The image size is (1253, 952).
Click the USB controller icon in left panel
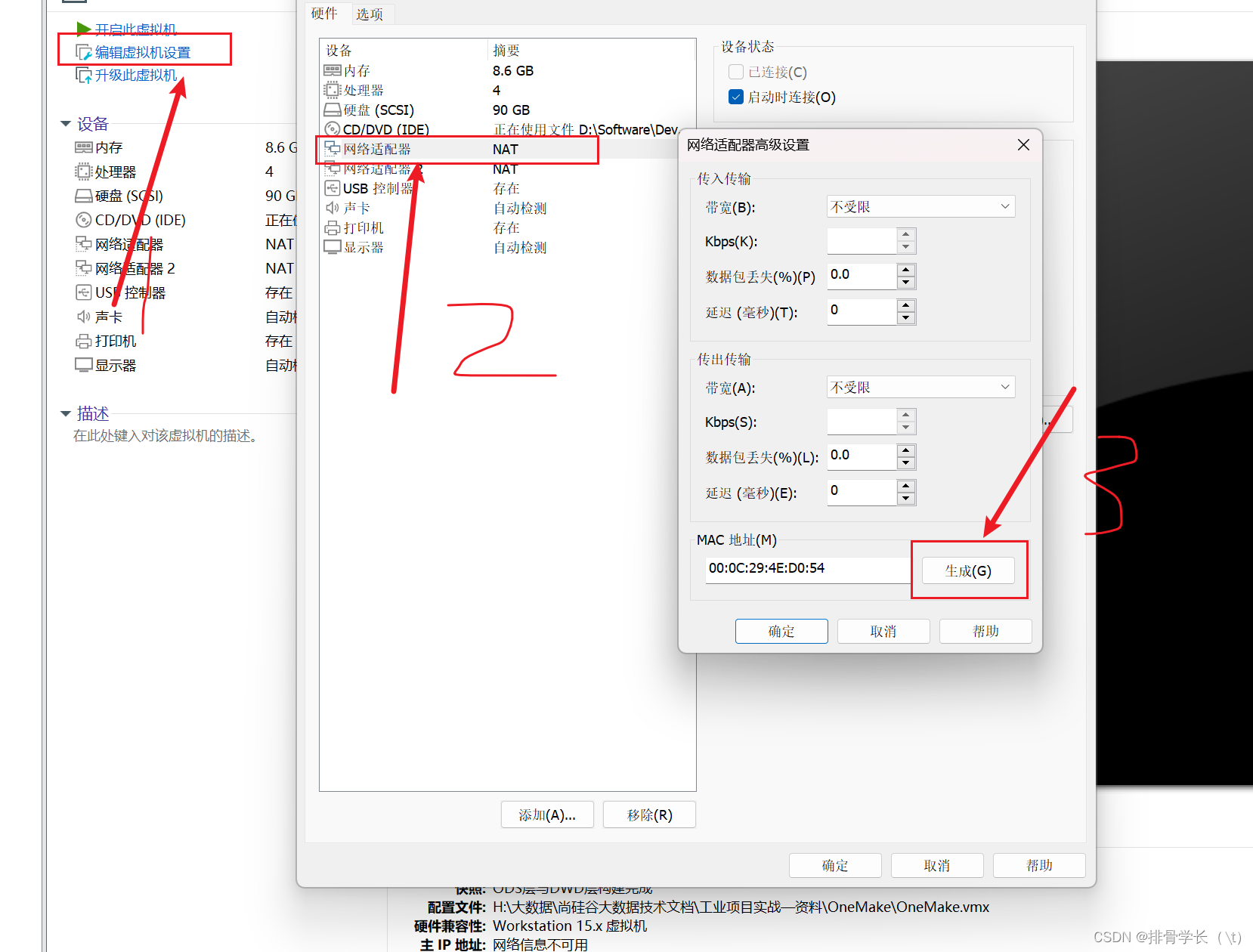point(83,292)
